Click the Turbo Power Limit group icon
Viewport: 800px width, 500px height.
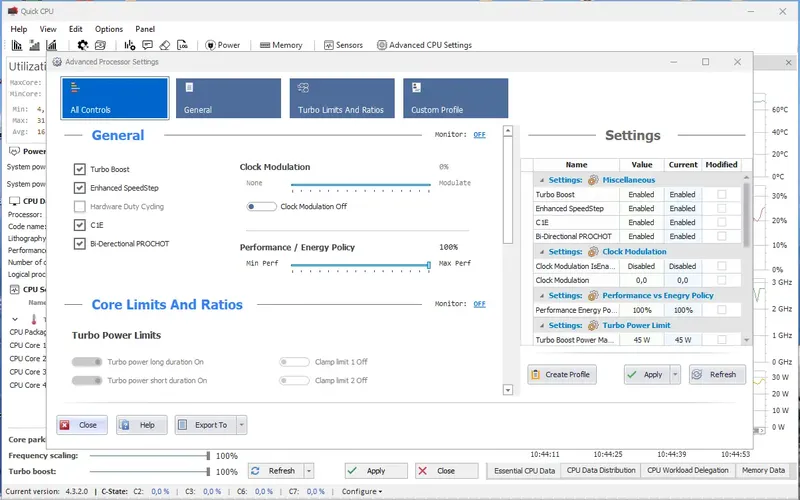coord(593,325)
